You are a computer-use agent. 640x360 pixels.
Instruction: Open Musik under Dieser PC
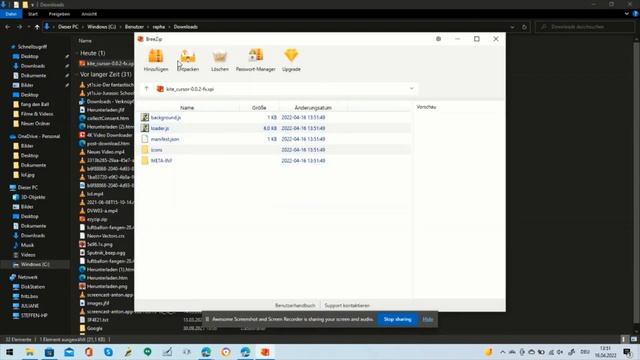click(x=27, y=245)
